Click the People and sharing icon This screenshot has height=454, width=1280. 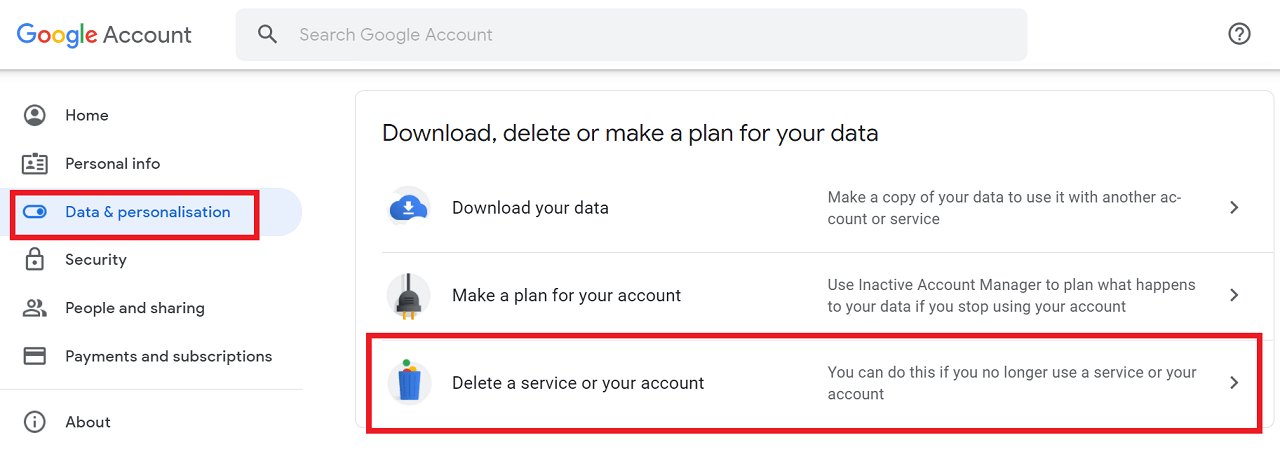coord(35,308)
